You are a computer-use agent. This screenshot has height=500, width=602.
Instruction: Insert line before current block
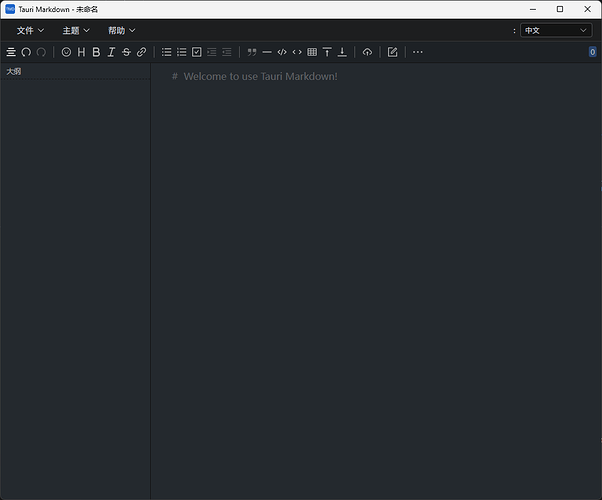coord(327,52)
